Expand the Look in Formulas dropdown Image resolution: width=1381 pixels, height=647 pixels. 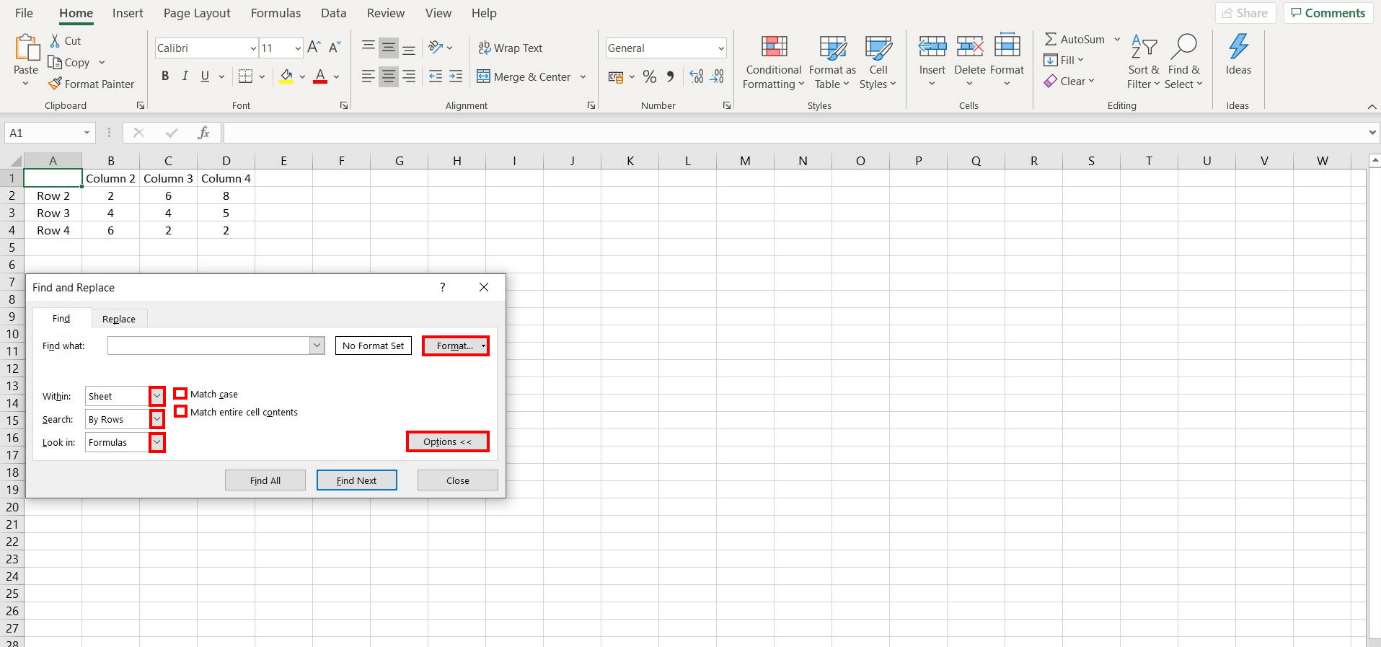click(157, 442)
